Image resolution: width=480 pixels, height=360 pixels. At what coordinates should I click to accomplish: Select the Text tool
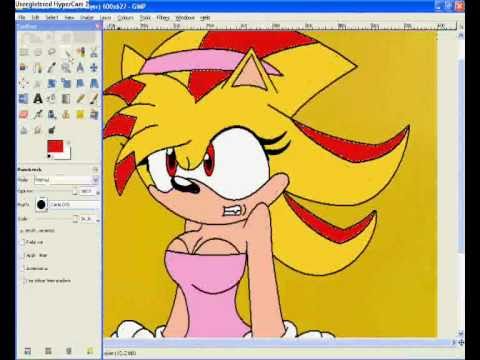click(x=38, y=99)
